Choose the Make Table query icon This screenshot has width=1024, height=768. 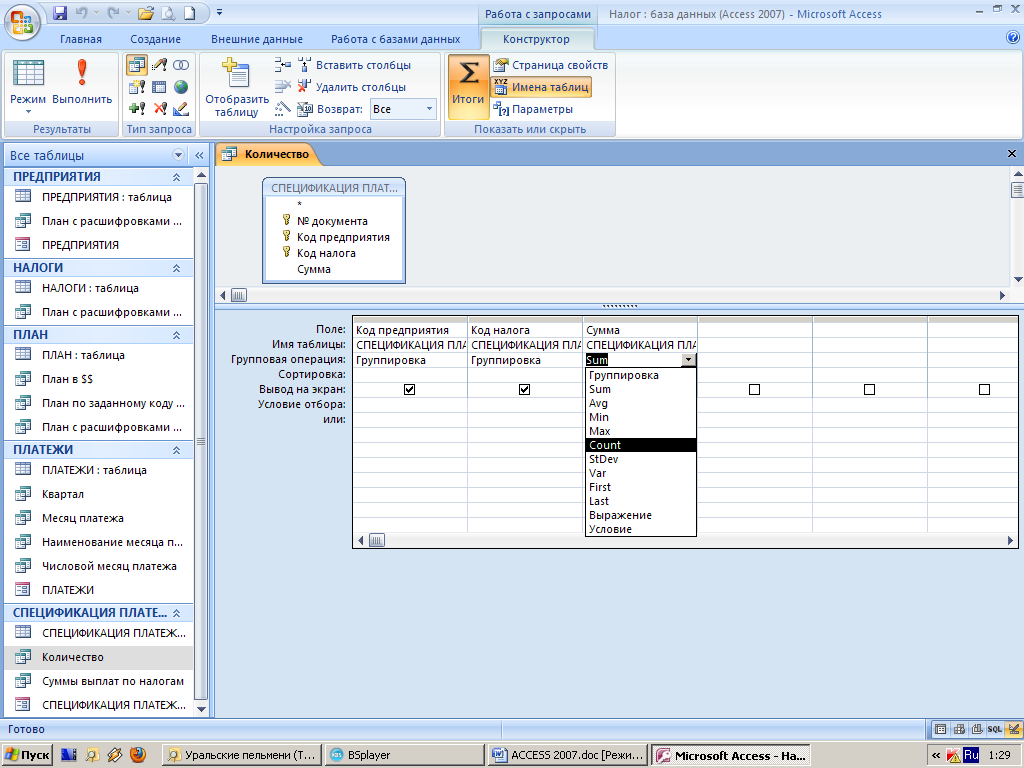[x=136, y=87]
